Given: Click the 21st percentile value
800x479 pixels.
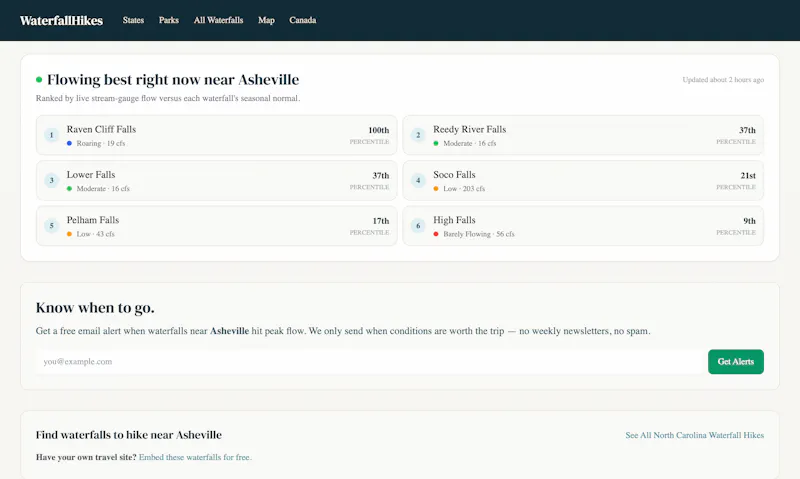Looking at the screenshot, I should coord(748,175).
